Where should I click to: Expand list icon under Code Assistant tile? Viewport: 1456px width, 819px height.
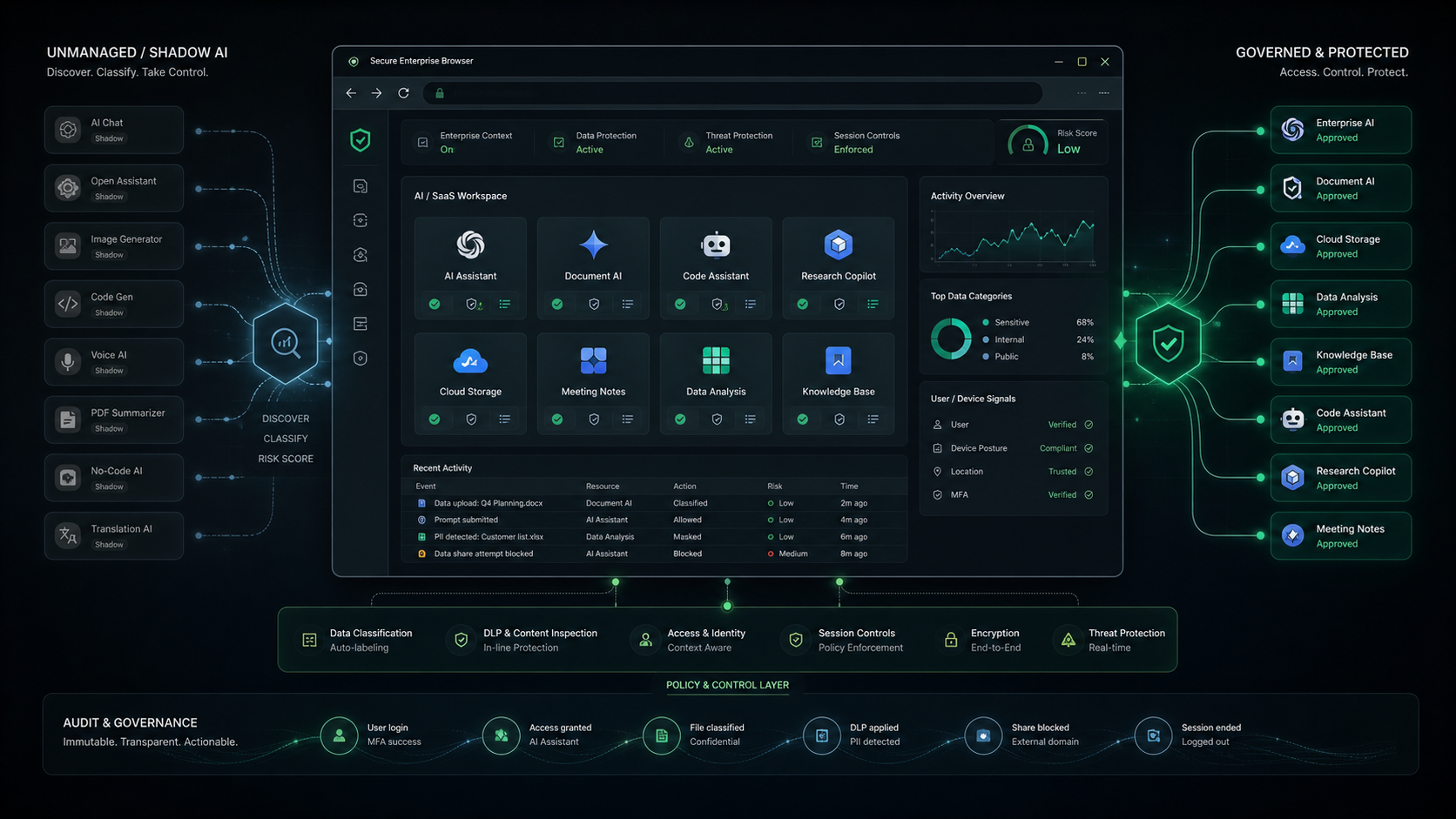pyautogui.click(x=751, y=304)
